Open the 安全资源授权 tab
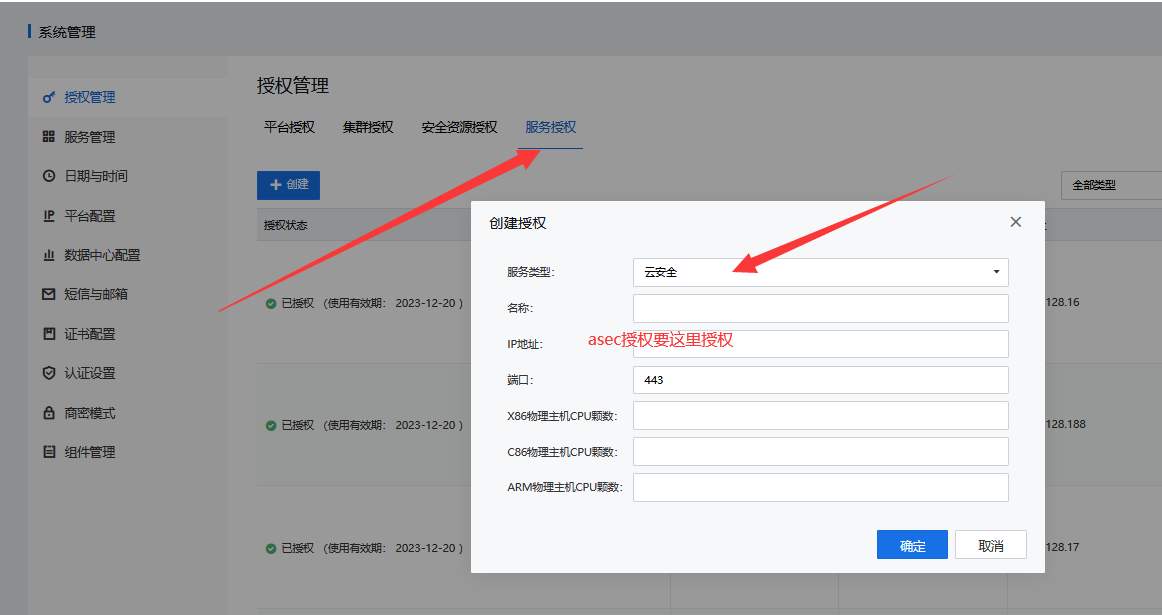Screen dimensions: 1162x615 click(459, 128)
